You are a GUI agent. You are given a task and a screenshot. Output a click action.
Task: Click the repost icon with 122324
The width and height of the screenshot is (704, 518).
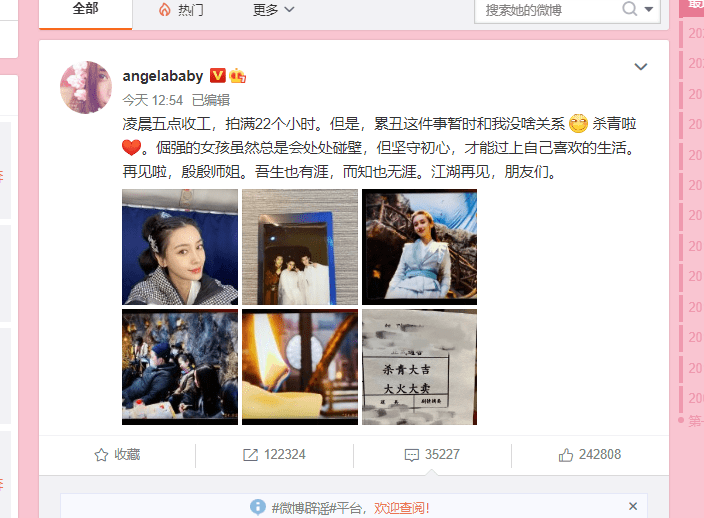coord(251,455)
